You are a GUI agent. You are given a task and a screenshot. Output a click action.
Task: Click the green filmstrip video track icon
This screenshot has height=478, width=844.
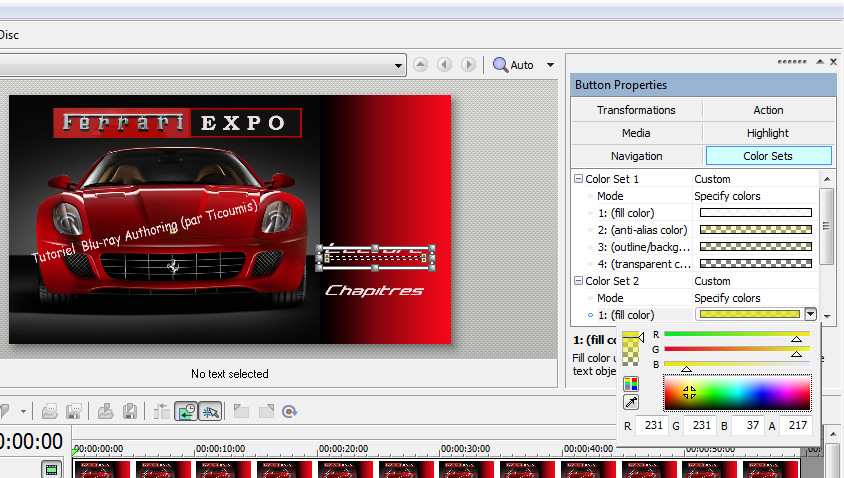(51, 469)
